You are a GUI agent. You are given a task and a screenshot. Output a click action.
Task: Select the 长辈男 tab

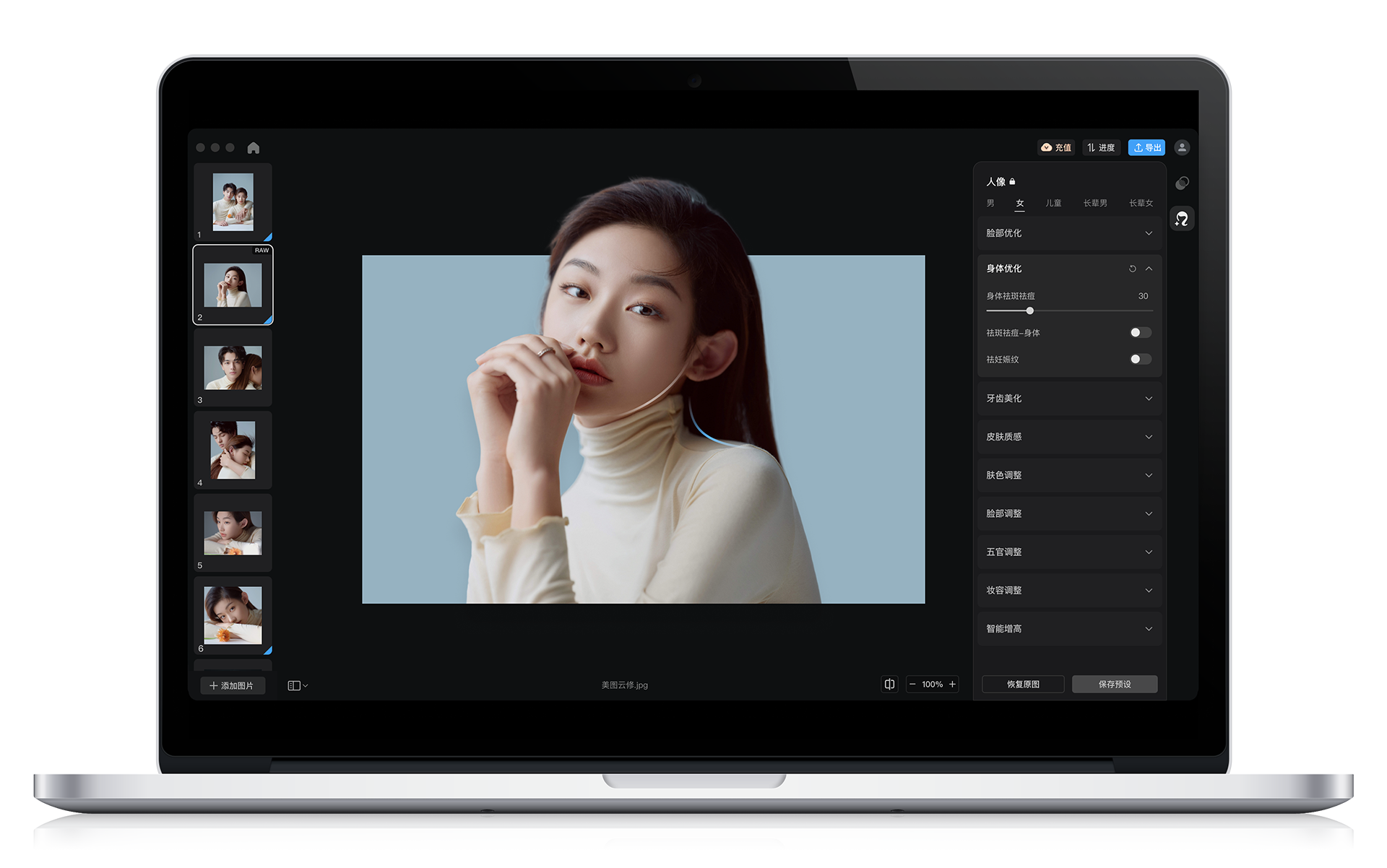pyautogui.click(x=1094, y=203)
